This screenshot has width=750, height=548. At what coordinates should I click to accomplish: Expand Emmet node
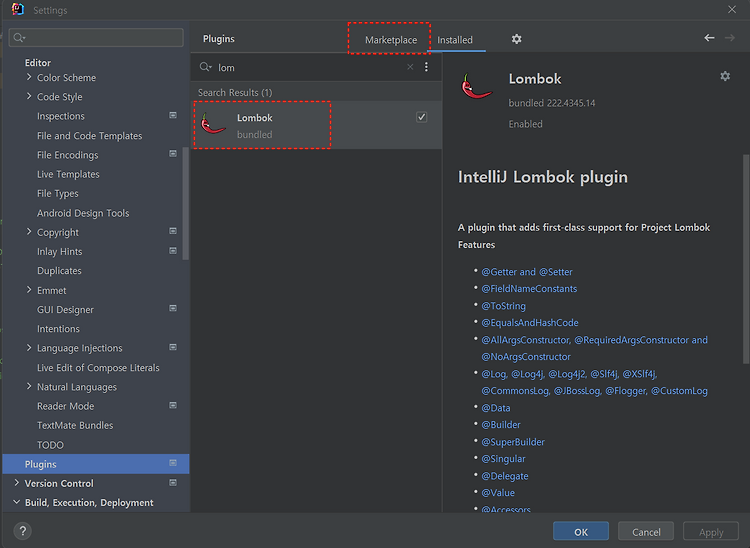(x=29, y=289)
